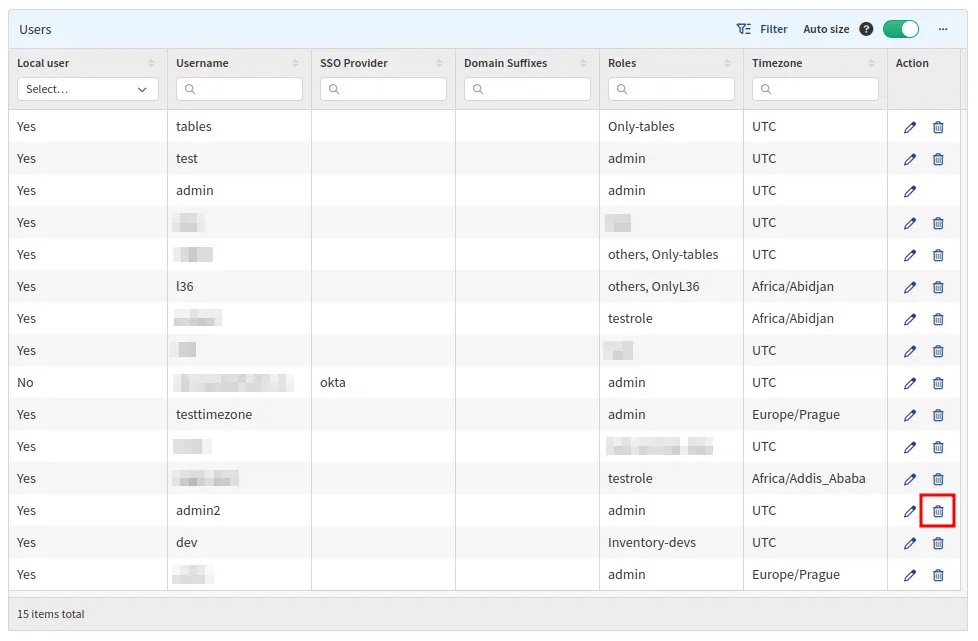Sort by the Username column header
Image resolution: width=978 pixels, height=641 pixels.
pyautogui.click(x=202, y=63)
